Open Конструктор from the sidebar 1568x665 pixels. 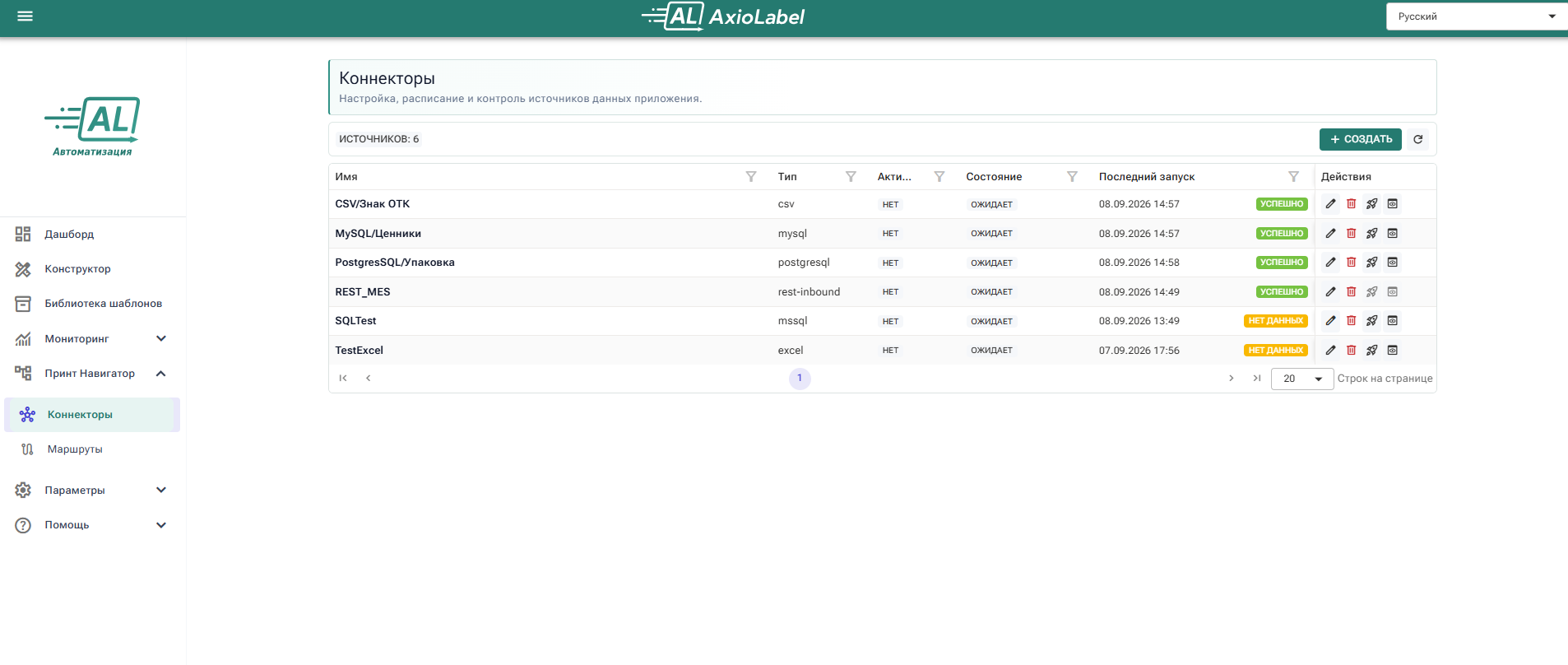92,269
